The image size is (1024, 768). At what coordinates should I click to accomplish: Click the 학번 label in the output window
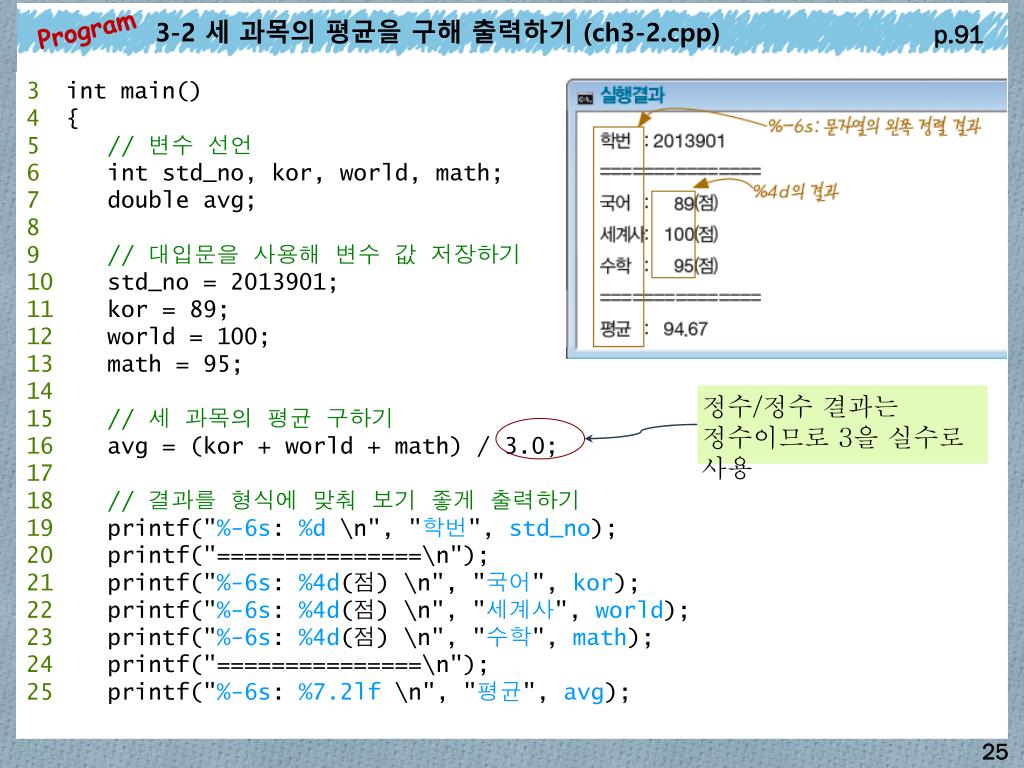coord(615,140)
